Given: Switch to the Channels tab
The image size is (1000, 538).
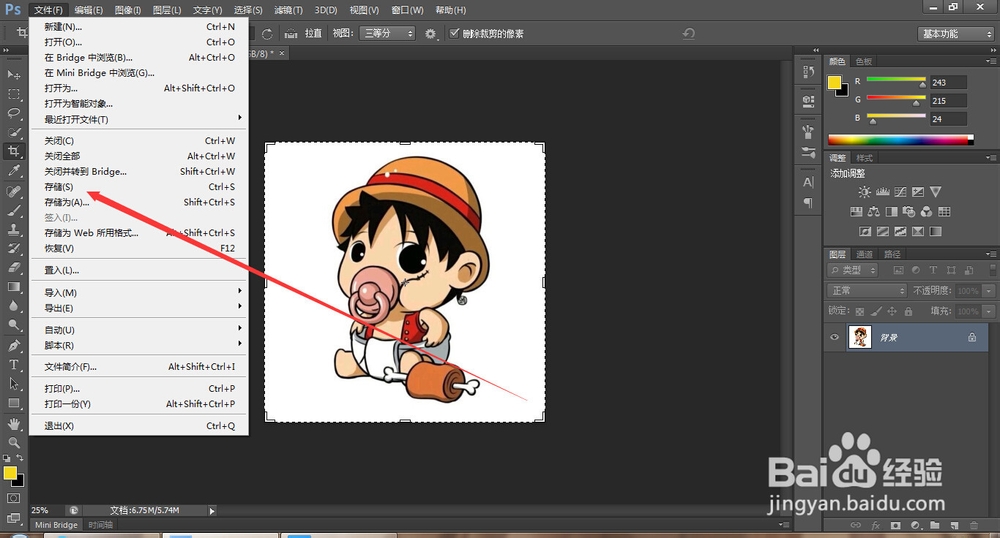Looking at the screenshot, I should 864,254.
